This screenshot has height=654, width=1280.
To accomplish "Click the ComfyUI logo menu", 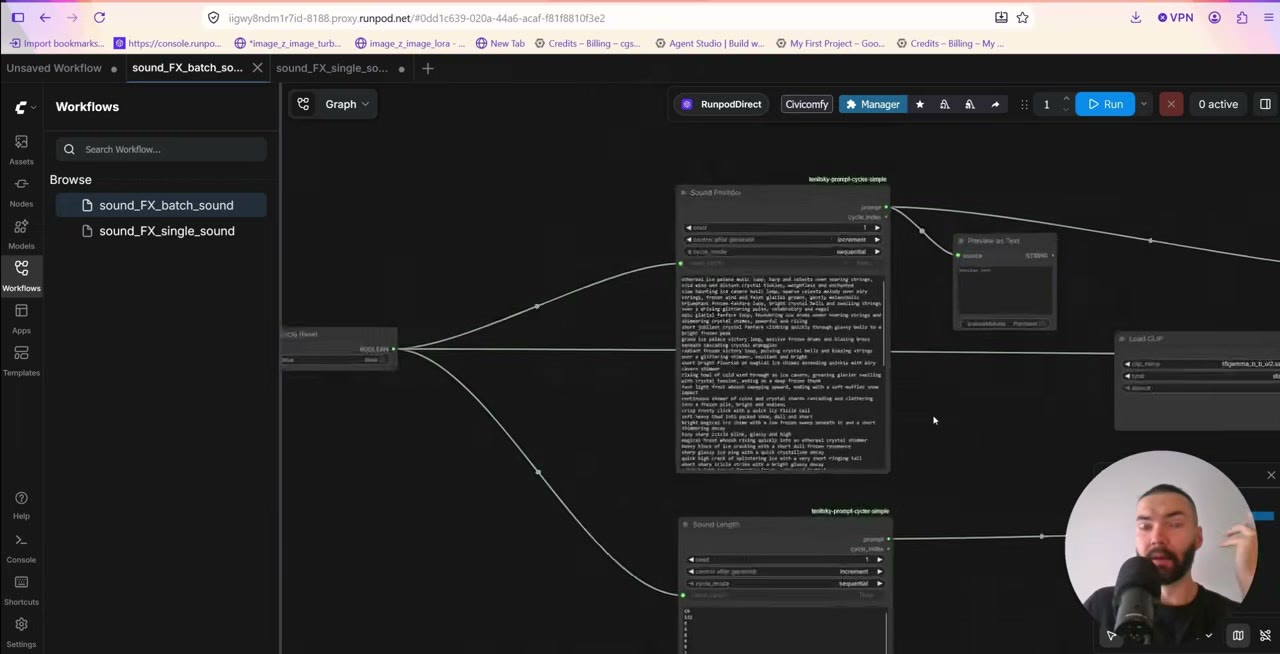I will coord(21,107).
